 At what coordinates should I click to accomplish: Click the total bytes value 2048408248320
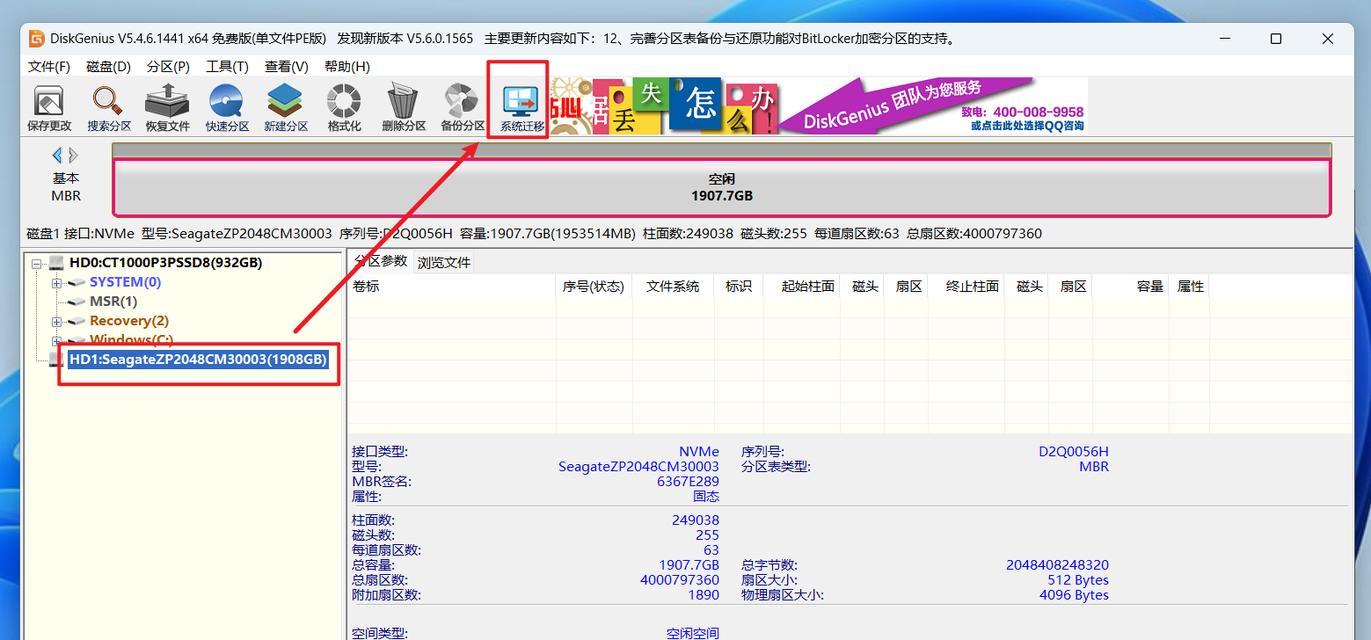click(1057, 565)
